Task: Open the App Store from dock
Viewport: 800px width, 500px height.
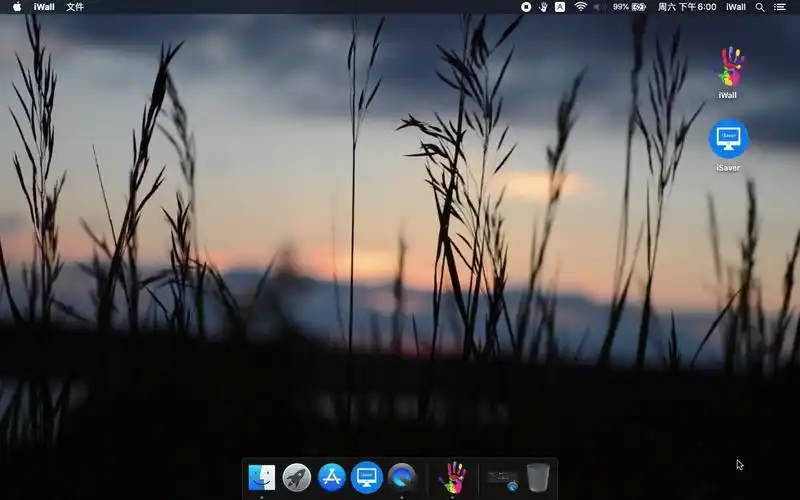Action: [332, 477]
